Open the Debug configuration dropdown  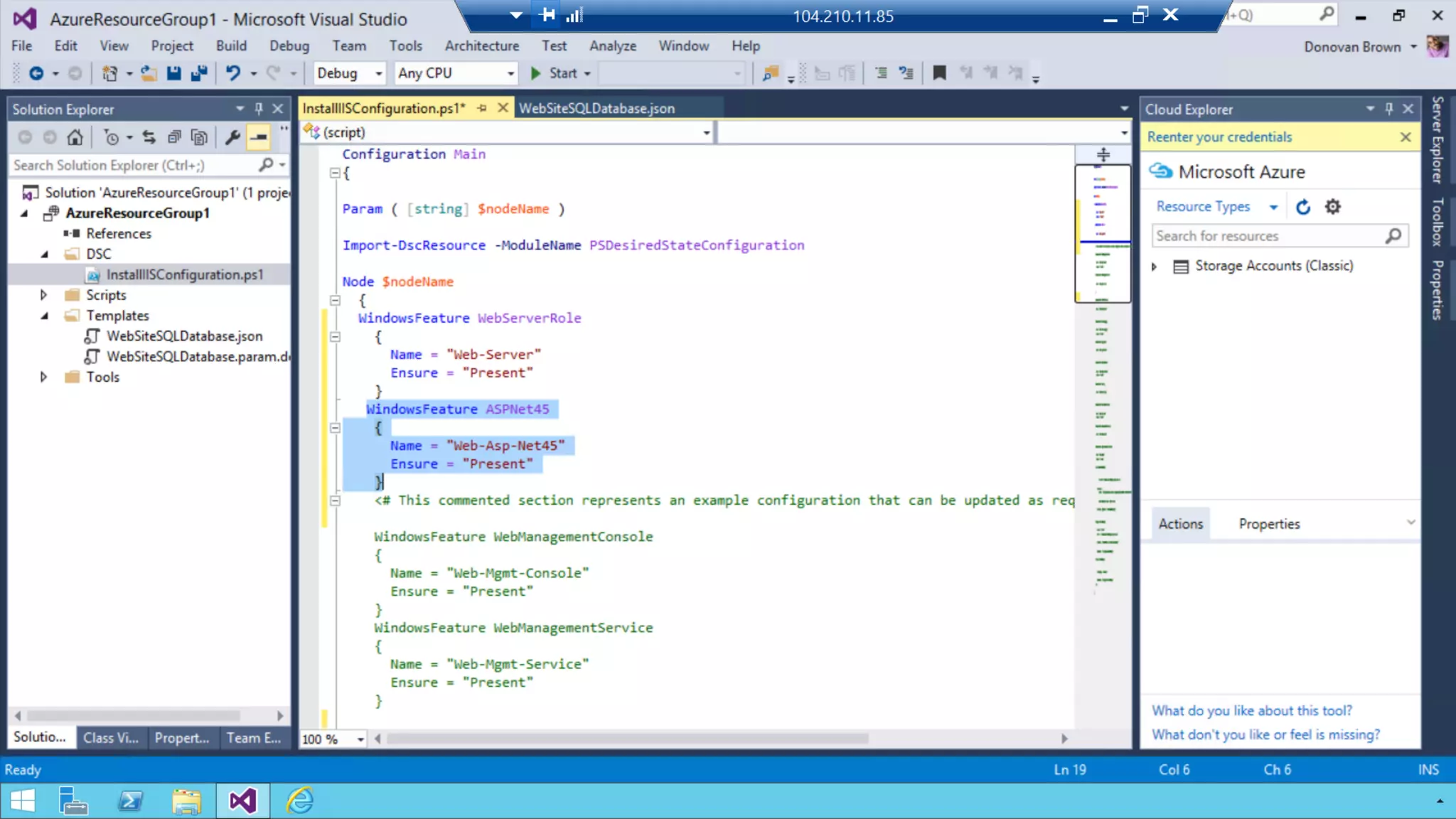click(378, 73)
